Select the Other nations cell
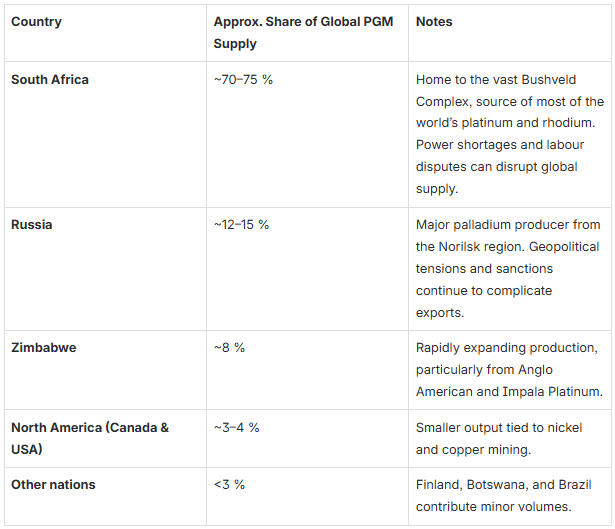The image size is (615, 529). pos(53,485)
